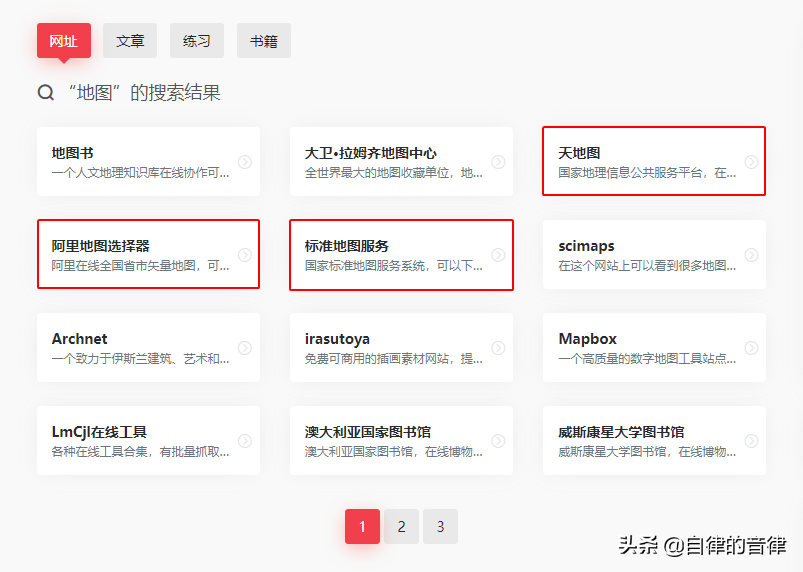Switch to the 文章 tab

130,40
